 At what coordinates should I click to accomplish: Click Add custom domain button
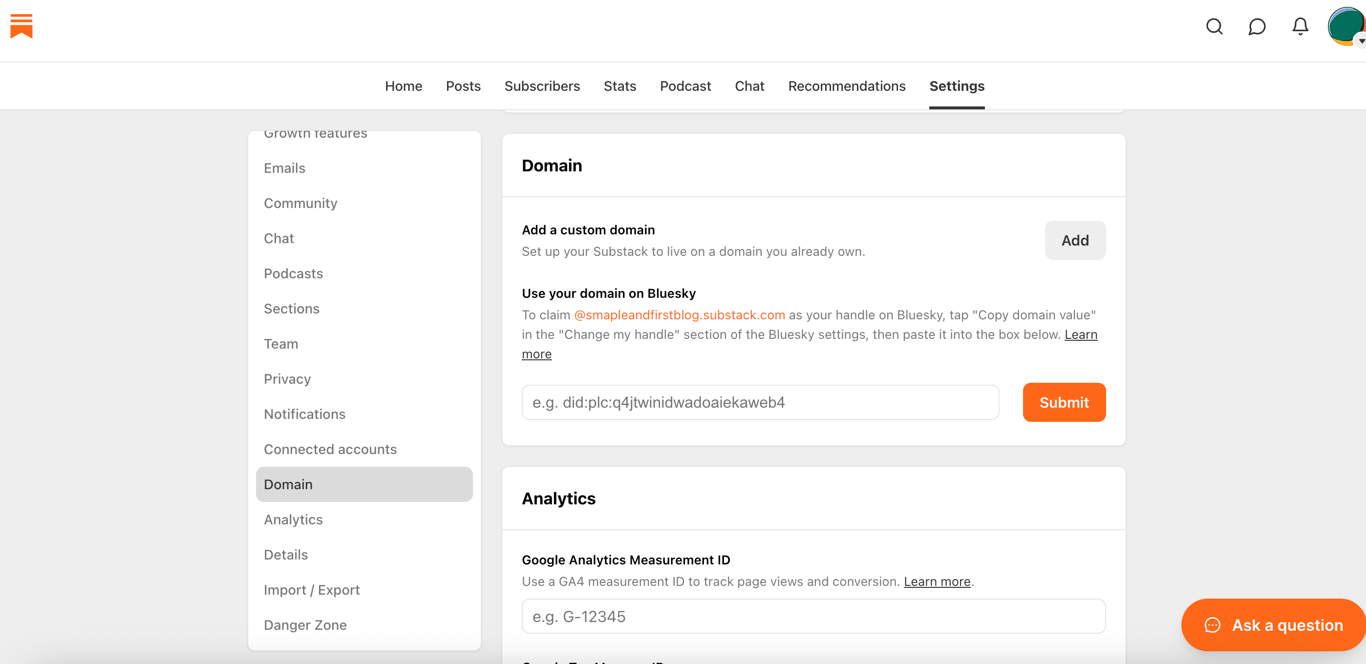click(x=1075, y=240)
